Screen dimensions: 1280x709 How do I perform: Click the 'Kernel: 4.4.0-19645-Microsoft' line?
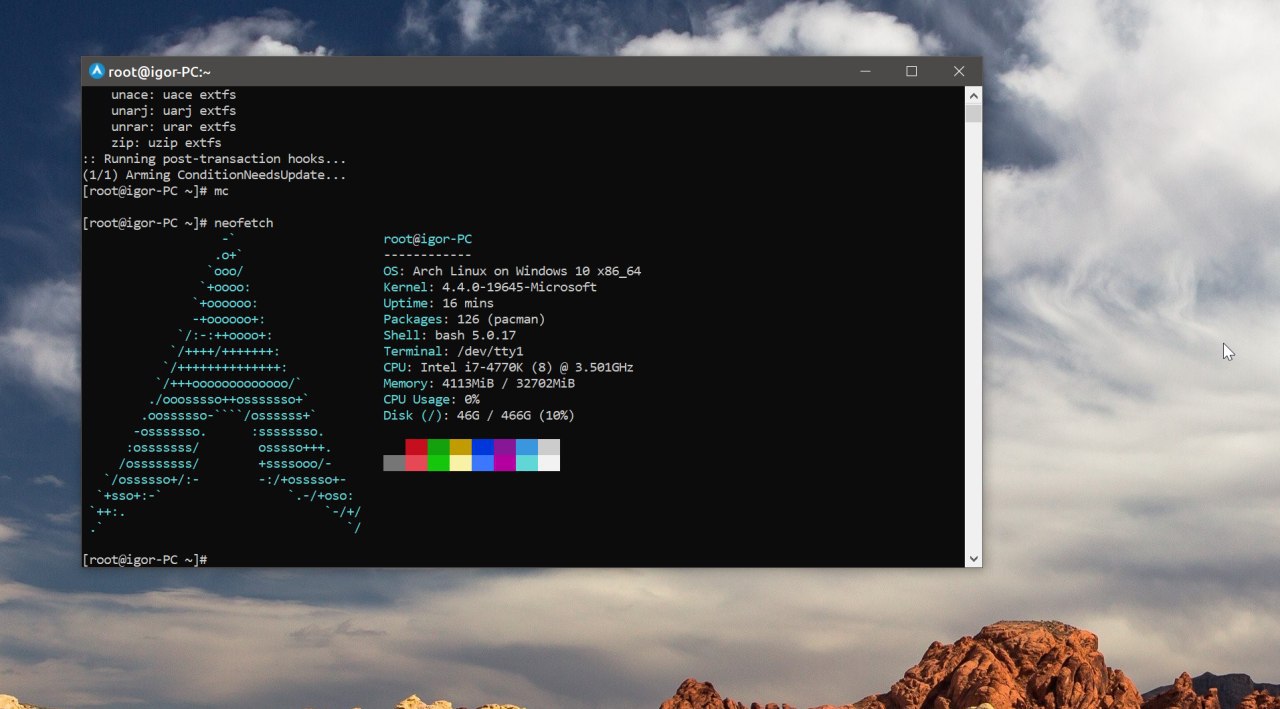click(x=490, y=287)
